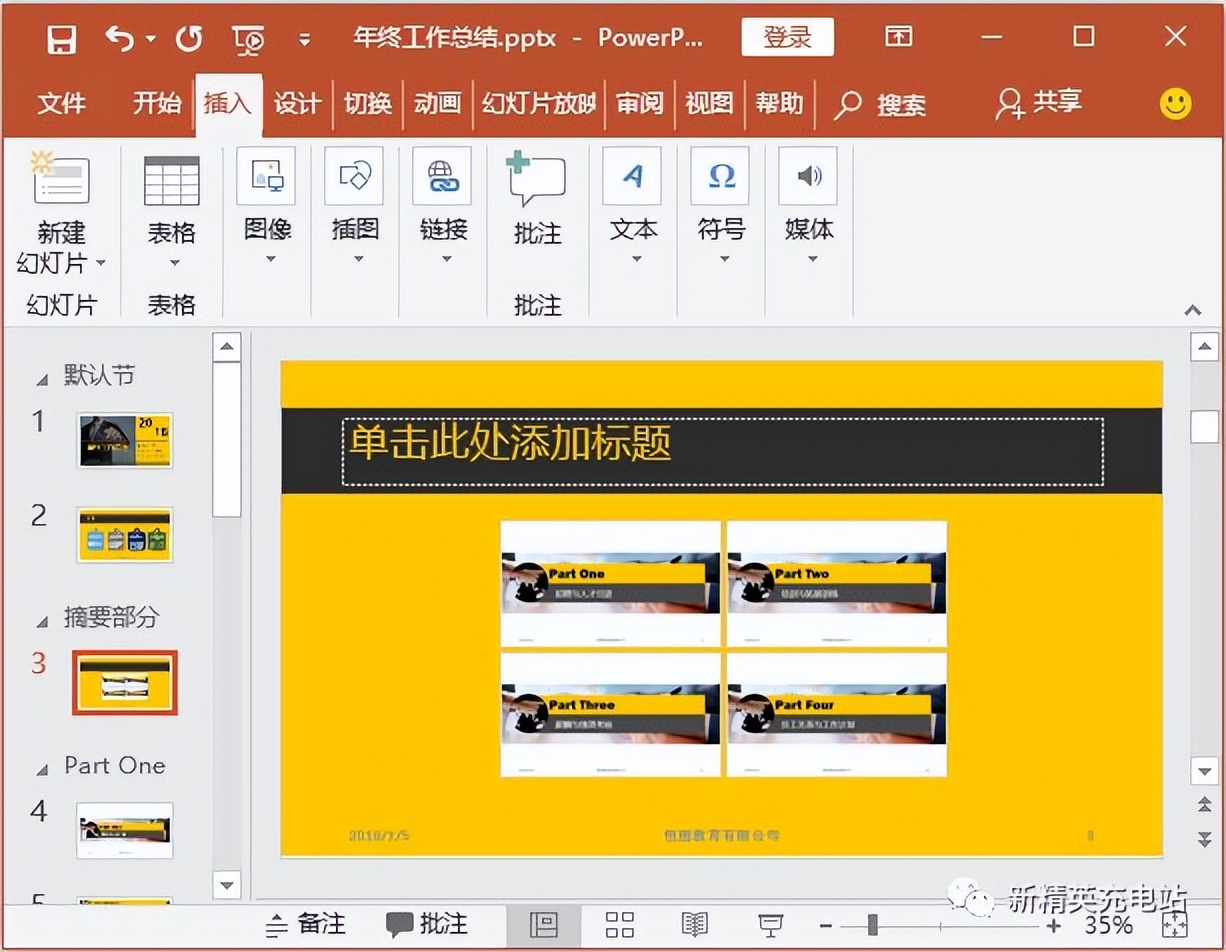Toggle the Comments pane in status bar
Image resolution: width=1226 pixels, height=952 pixels.
[427, 924]
